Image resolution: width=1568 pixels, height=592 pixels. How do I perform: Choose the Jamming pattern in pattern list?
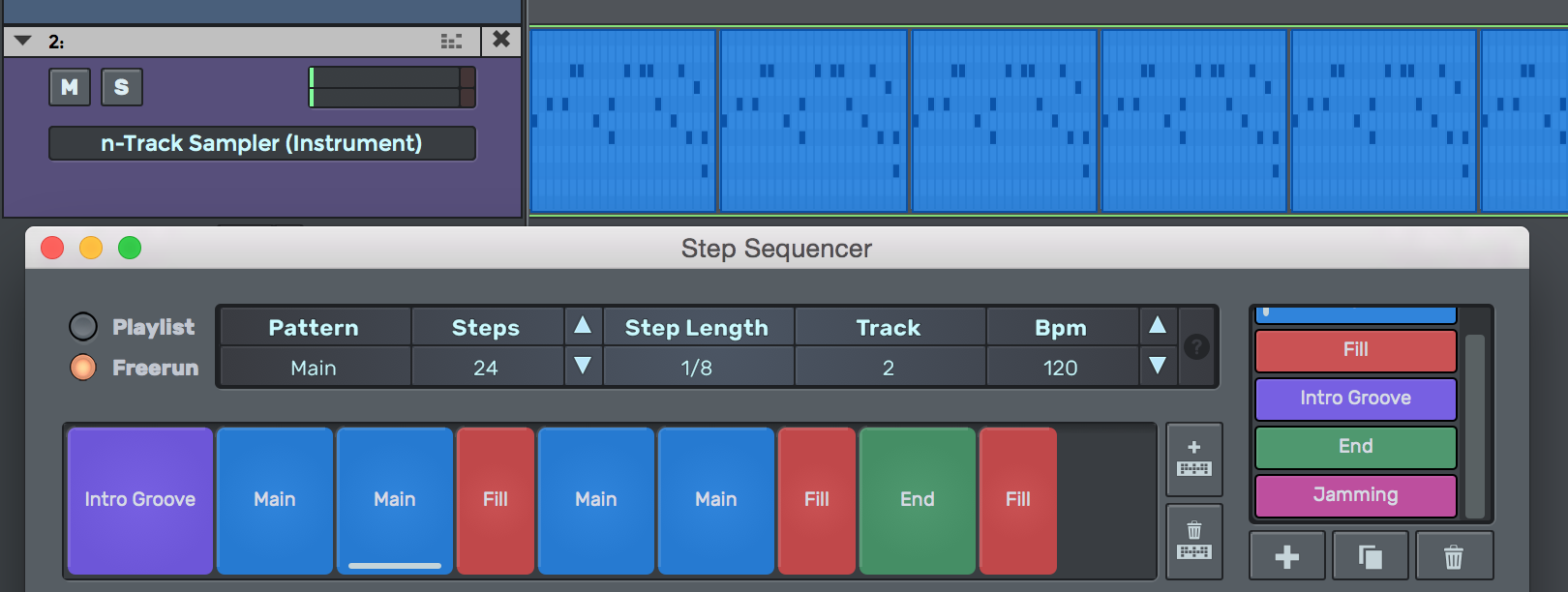1356,495
